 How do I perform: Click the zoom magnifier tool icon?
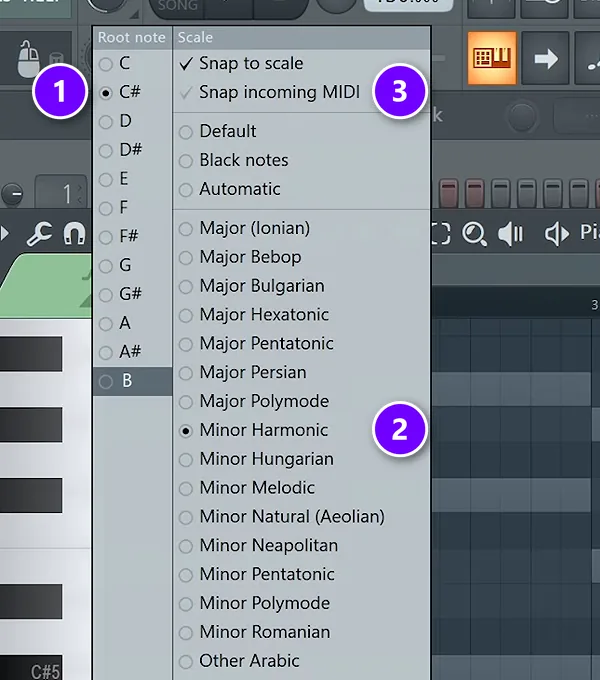tap(474, 235)
